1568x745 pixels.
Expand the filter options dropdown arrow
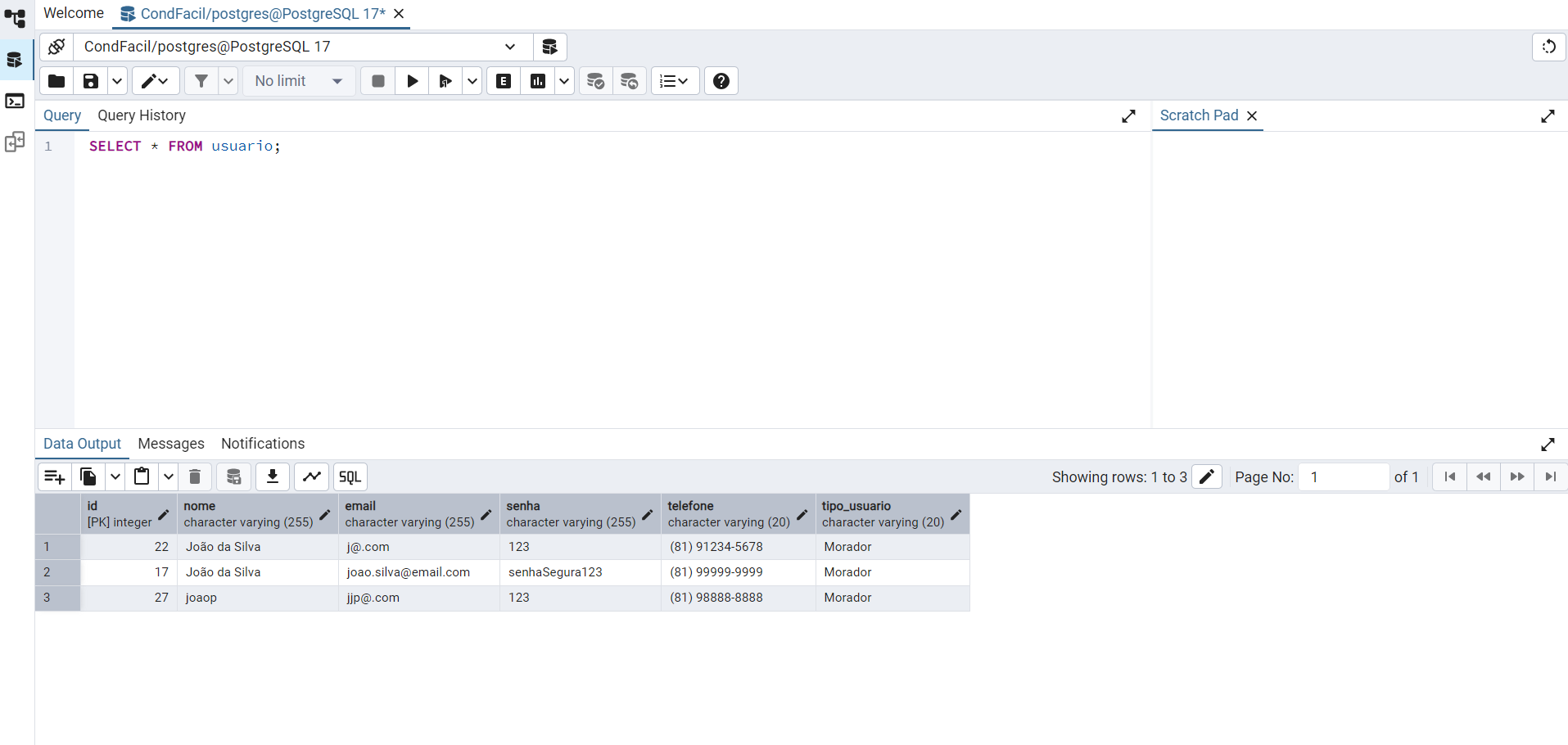click(x=228, y=81)
